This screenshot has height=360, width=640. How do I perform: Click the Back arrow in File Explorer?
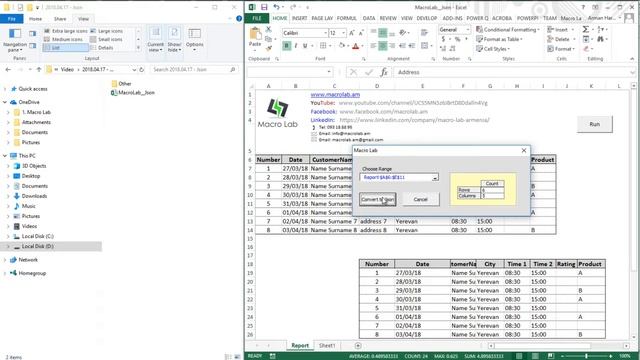[8, 69]
